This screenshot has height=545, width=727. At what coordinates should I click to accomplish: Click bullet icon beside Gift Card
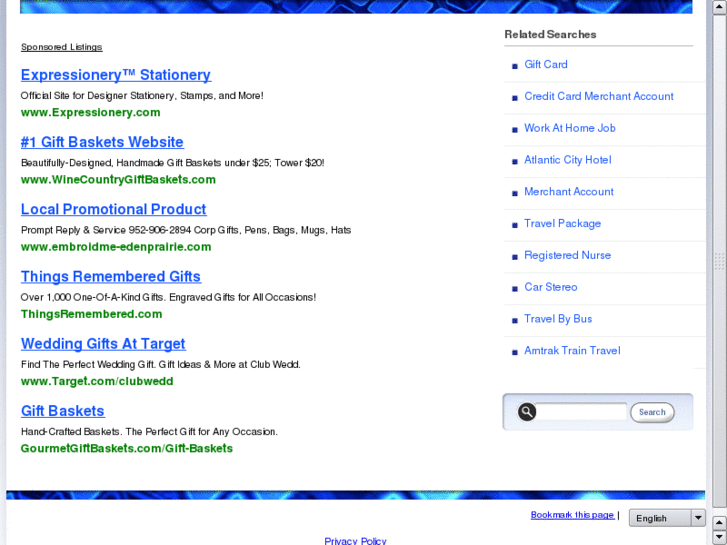coord(515,66)
